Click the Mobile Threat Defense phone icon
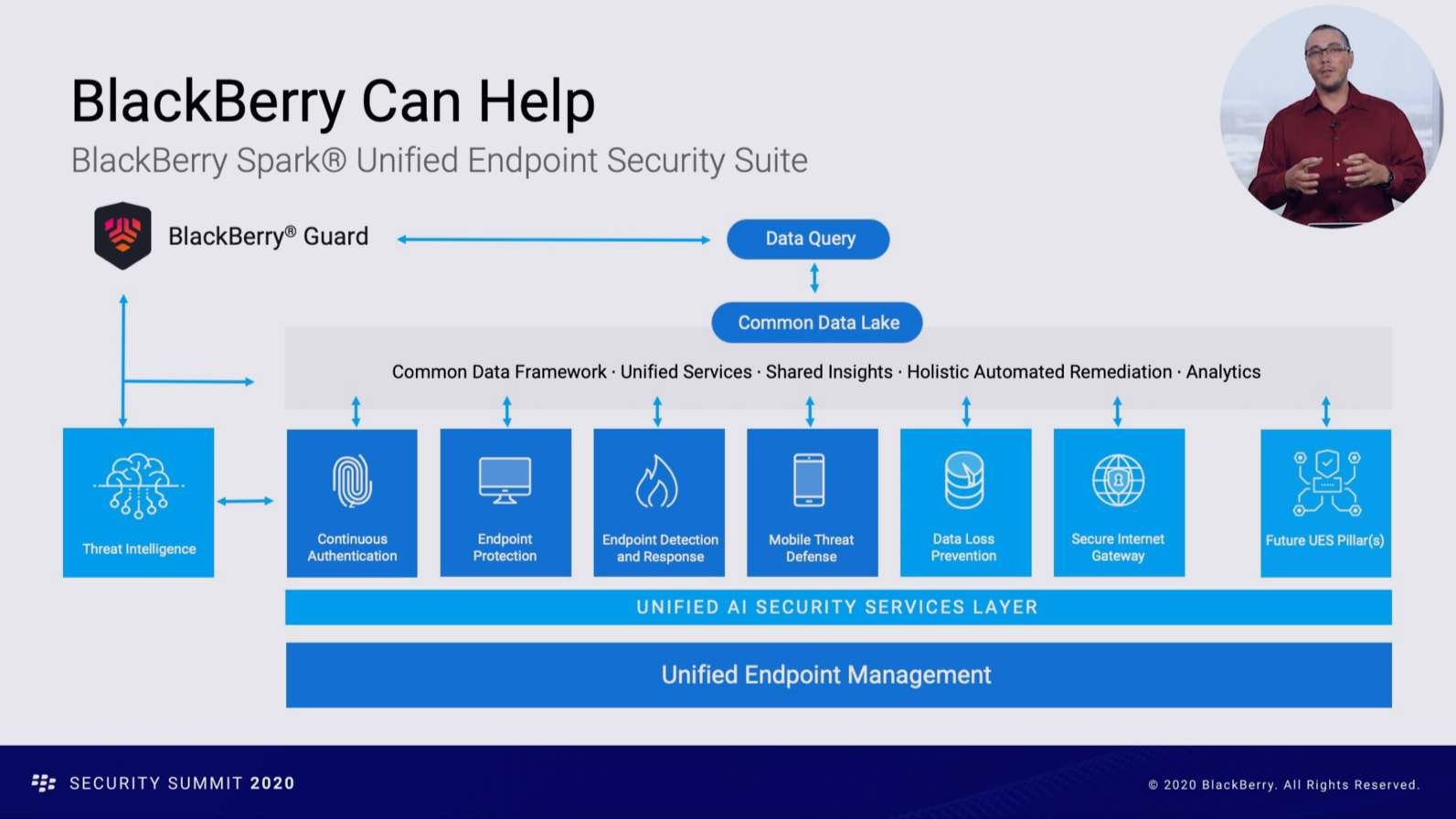Image resolution: width=1456 pixels, height=819 pixels. pyautogui.click(x=810, y=481)
